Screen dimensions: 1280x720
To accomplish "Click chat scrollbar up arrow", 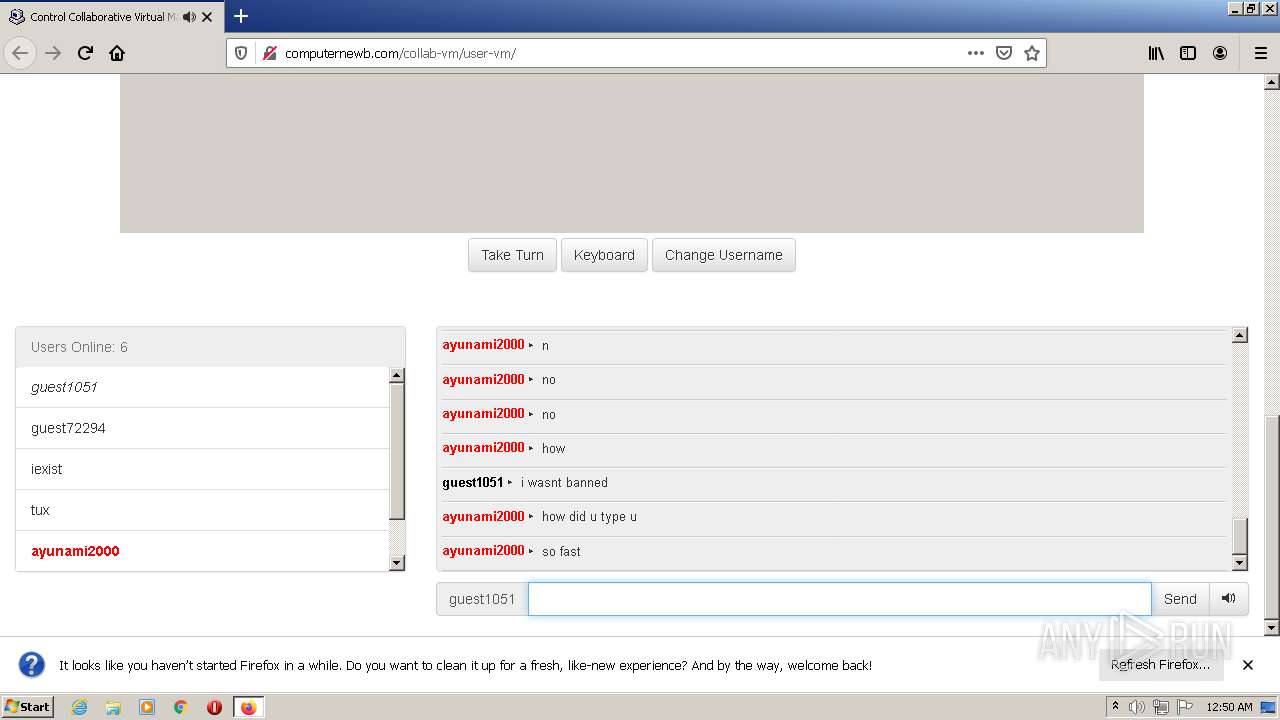I will [x=1240, y=336].
